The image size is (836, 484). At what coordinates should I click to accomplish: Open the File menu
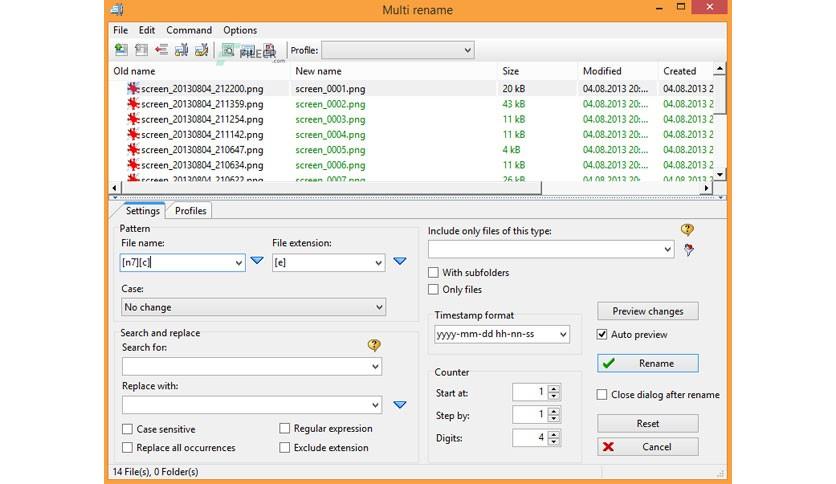(x=120, y=30)
